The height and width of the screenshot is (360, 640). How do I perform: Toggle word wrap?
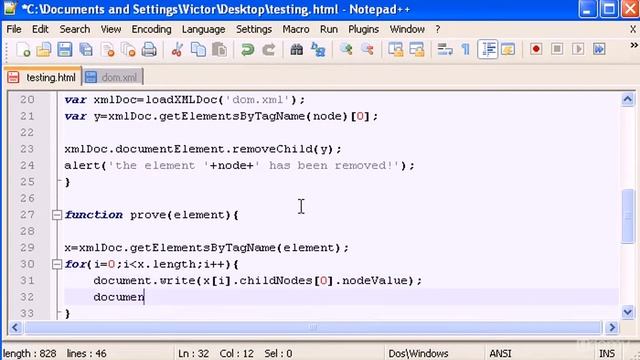(x=445, y=50)
